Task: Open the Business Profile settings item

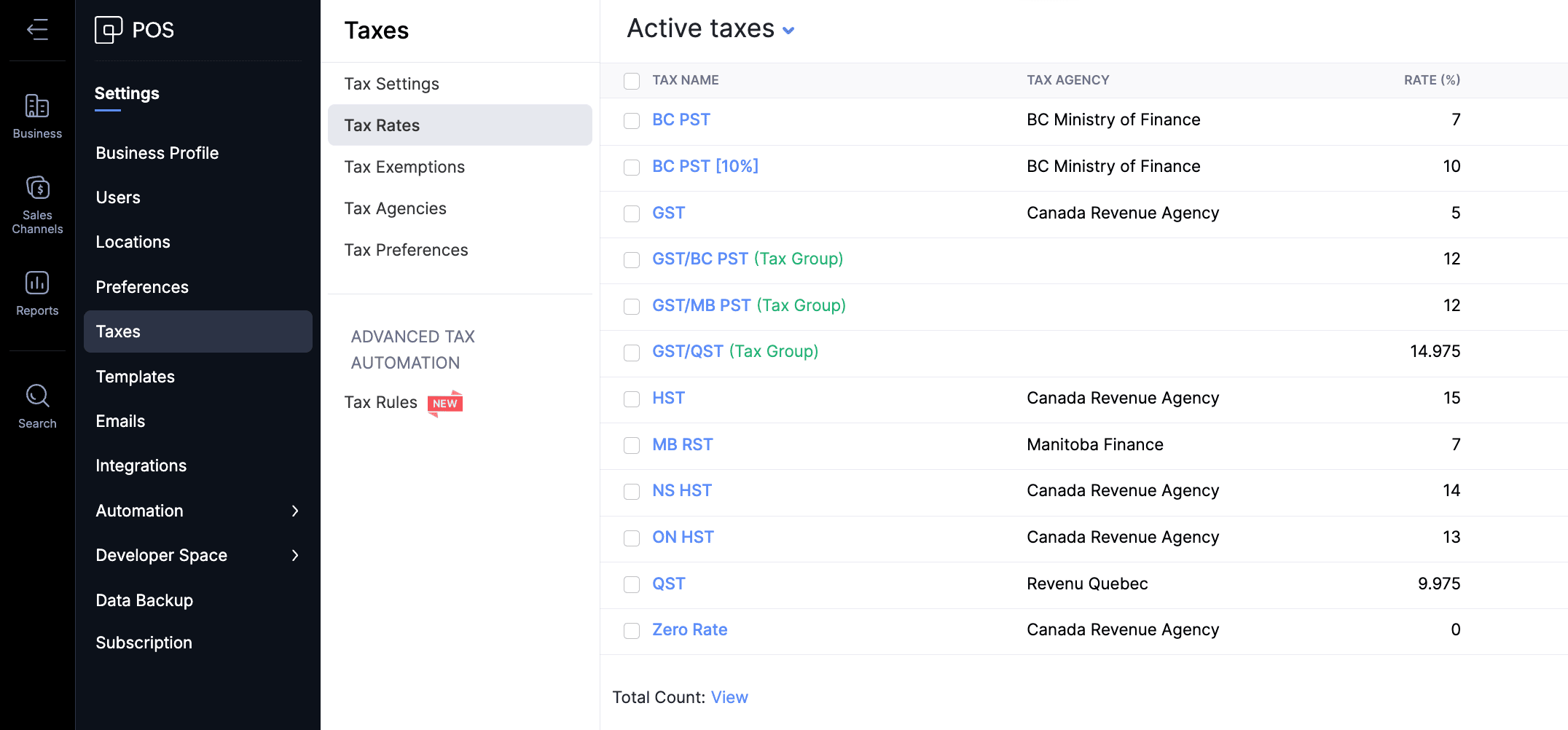Action: (x=157, y=153)
